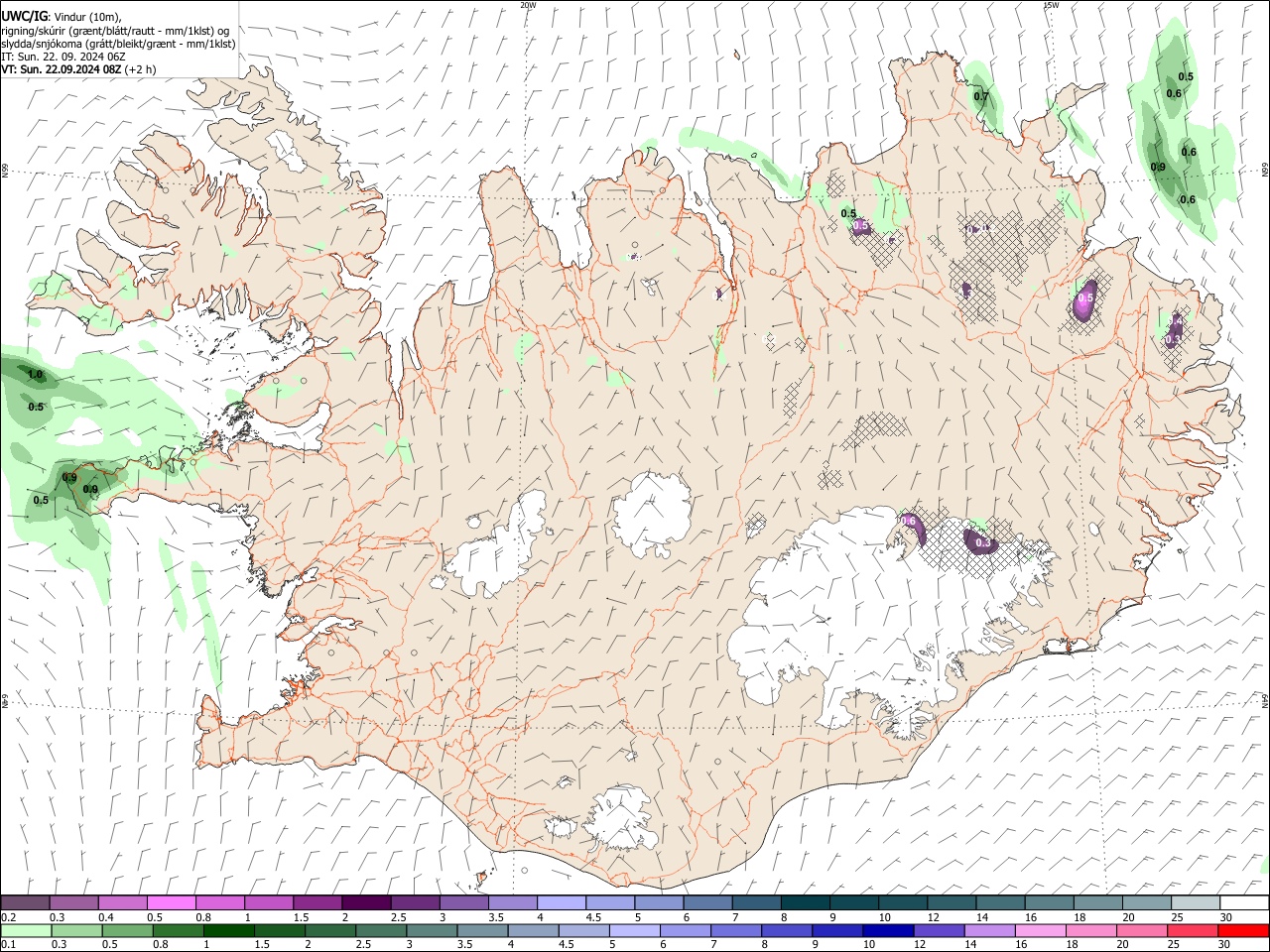
Task: Select the IT: Sun. 22. 09. 2024 06Z line
Action: tap(63, 57)
